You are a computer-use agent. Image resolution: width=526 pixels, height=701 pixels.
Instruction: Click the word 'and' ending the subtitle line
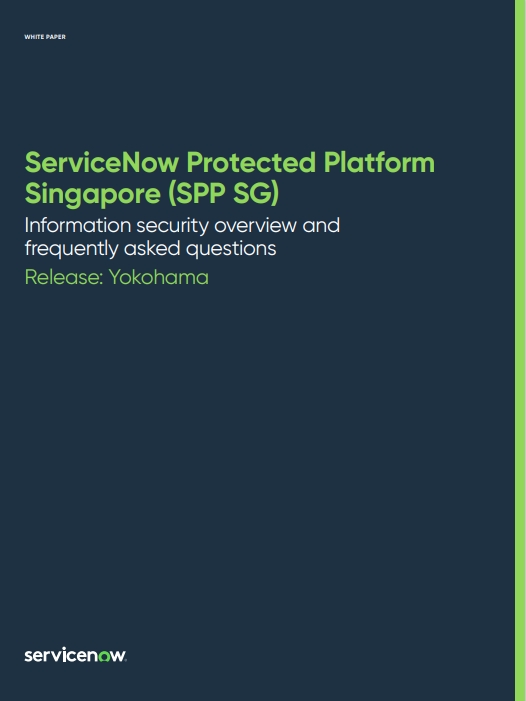(321, 225)
